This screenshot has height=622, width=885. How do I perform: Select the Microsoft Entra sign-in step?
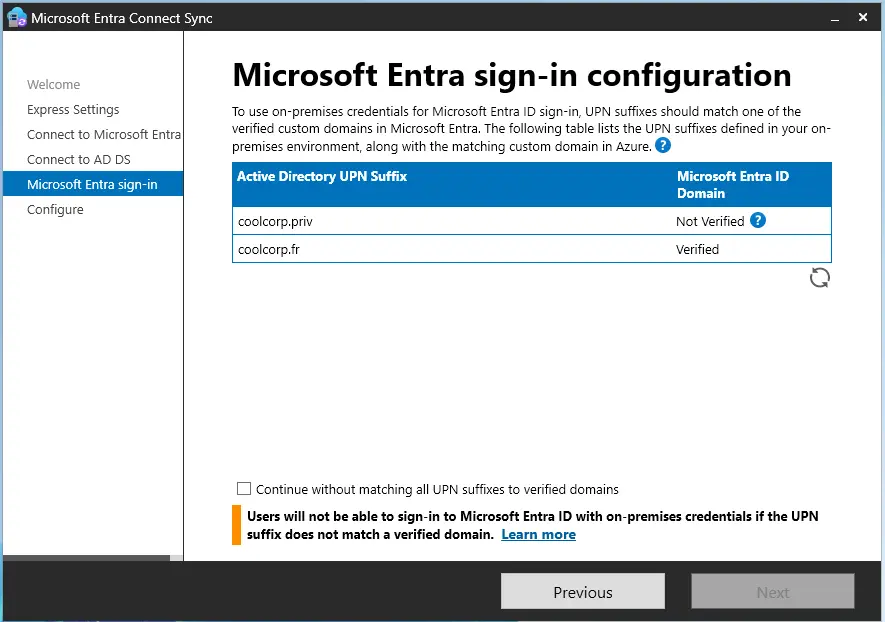tap(92, 185)
